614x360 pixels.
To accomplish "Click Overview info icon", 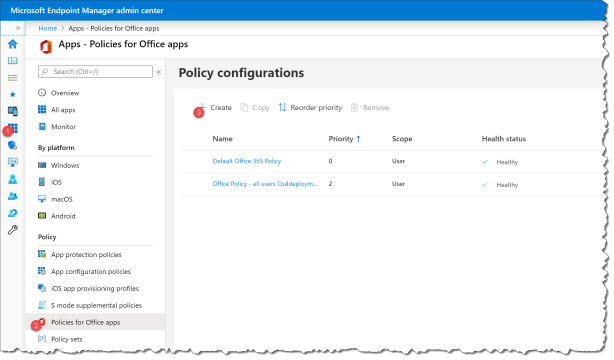I will [x=42, y=92].
